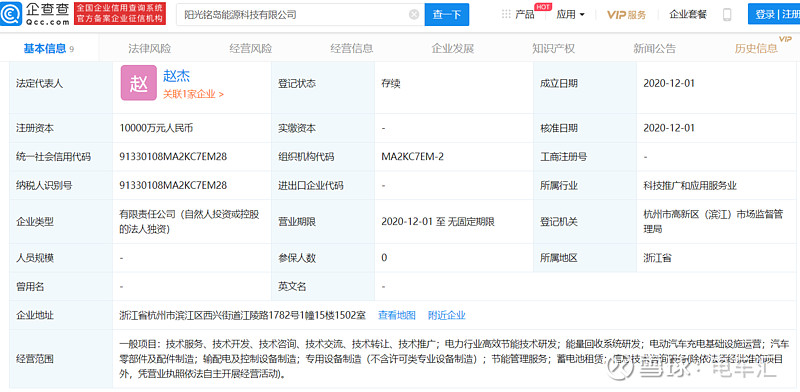Screen dimensions: 800x392
Task: Click the 赵 avatar thumbnail
Action: point(139,83)
